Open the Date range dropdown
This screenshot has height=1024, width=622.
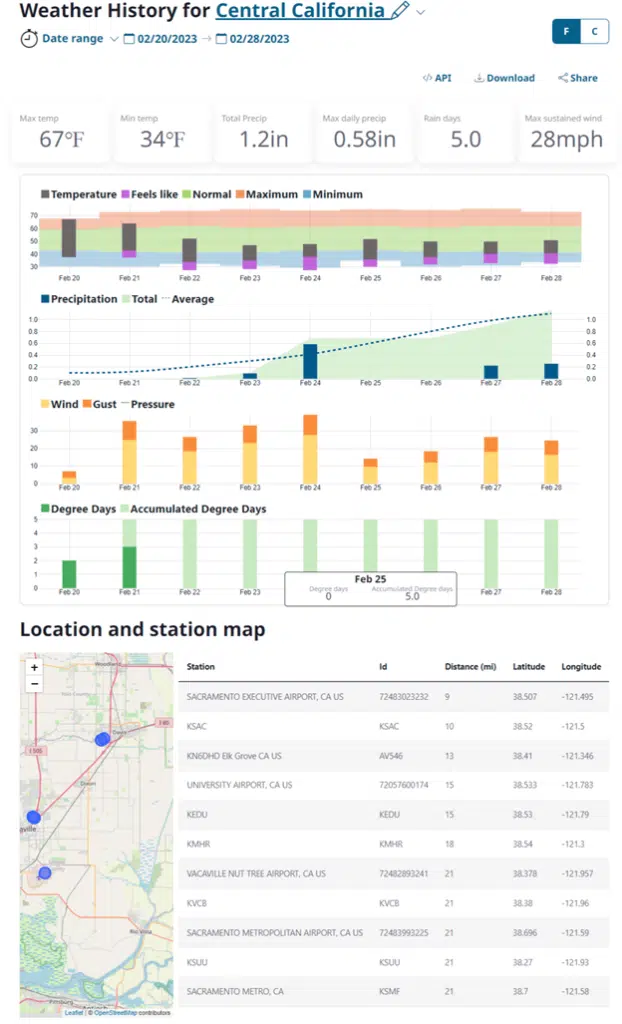pyautogui.click(x=113, y=39)
